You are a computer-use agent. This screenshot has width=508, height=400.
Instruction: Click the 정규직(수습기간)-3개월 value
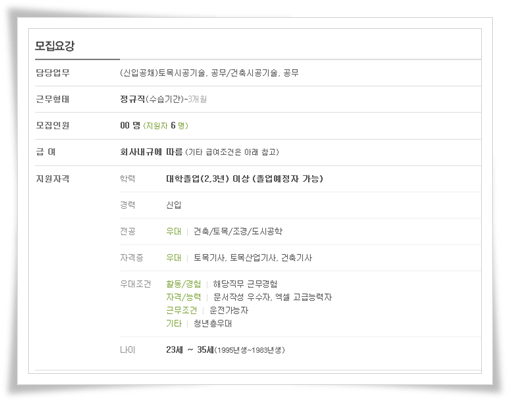pos(163,99)
